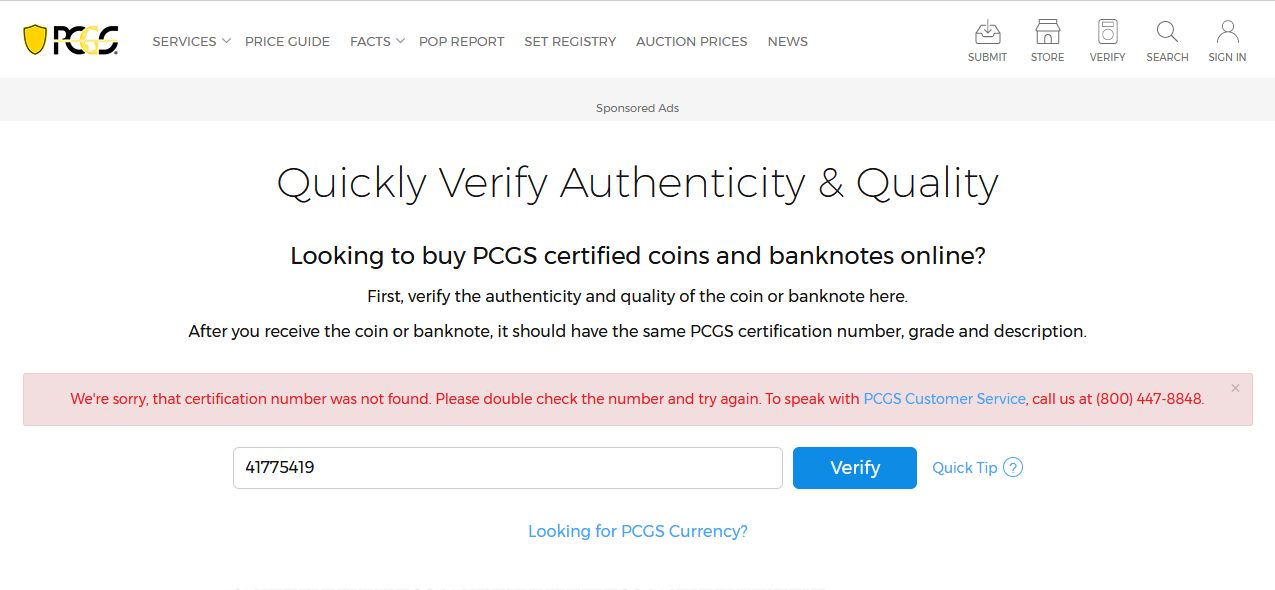Select Auction Prices navigation item
The height and width of the screenshot is (590, 1275).
(x=691, y=41)
